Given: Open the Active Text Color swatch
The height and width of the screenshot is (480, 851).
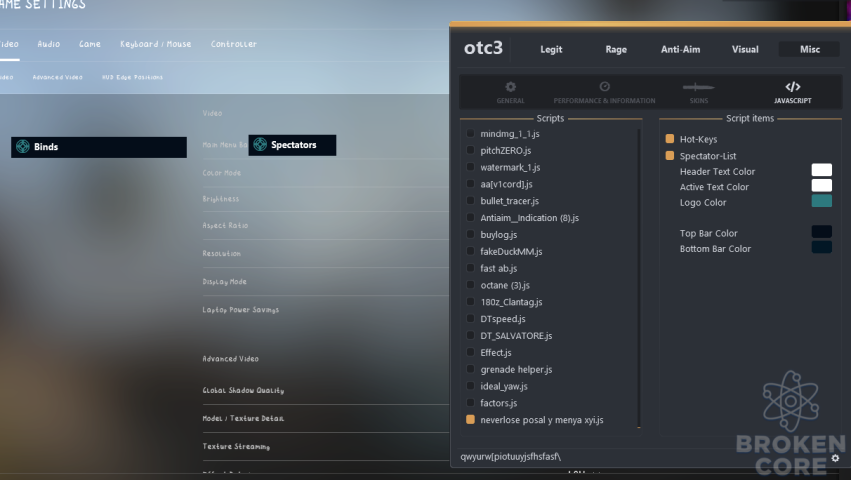Looking at the screenshot, I should [822, 185].
